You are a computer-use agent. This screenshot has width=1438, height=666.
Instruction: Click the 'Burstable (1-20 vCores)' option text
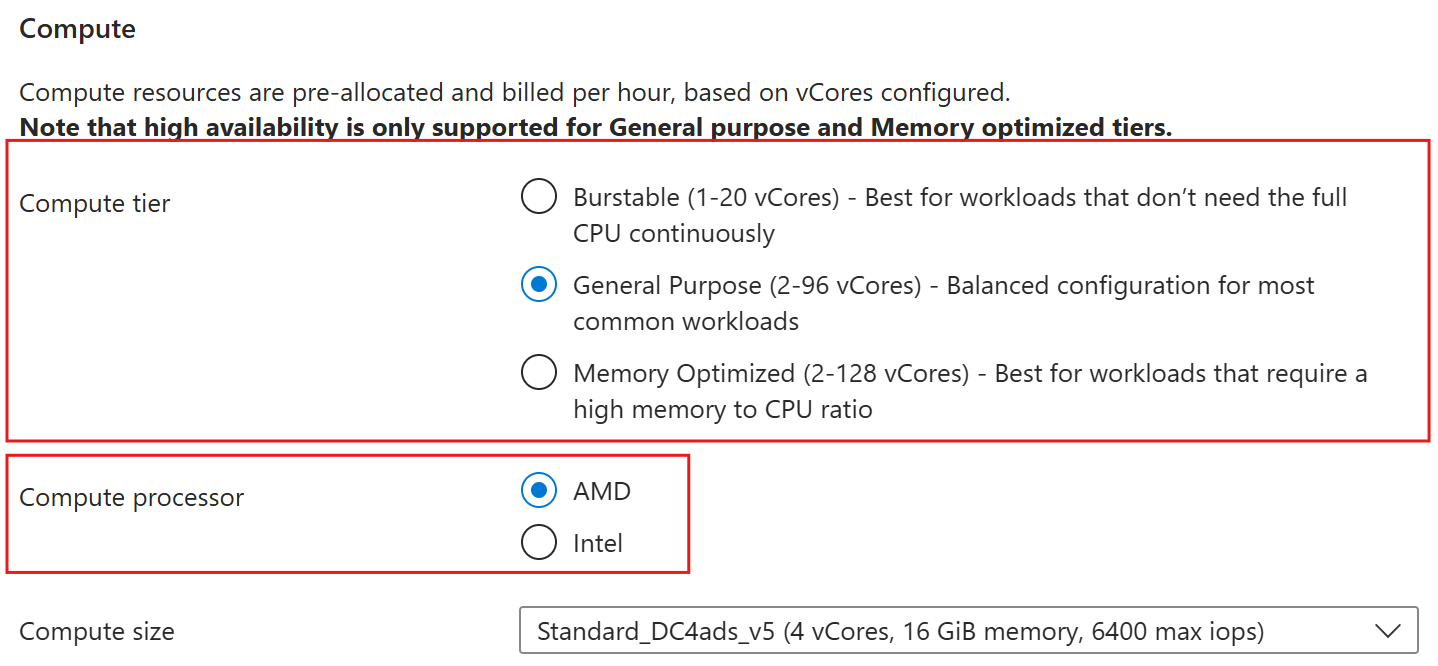pos(706,197)
